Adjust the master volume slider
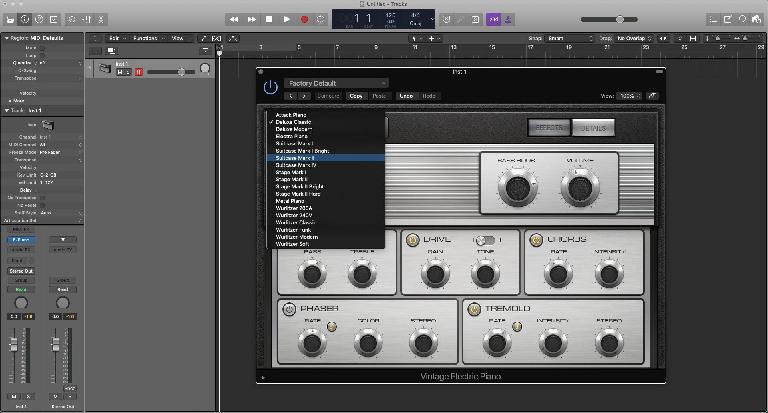The height and width of the screenshot is (413, 768). point(609,20)
